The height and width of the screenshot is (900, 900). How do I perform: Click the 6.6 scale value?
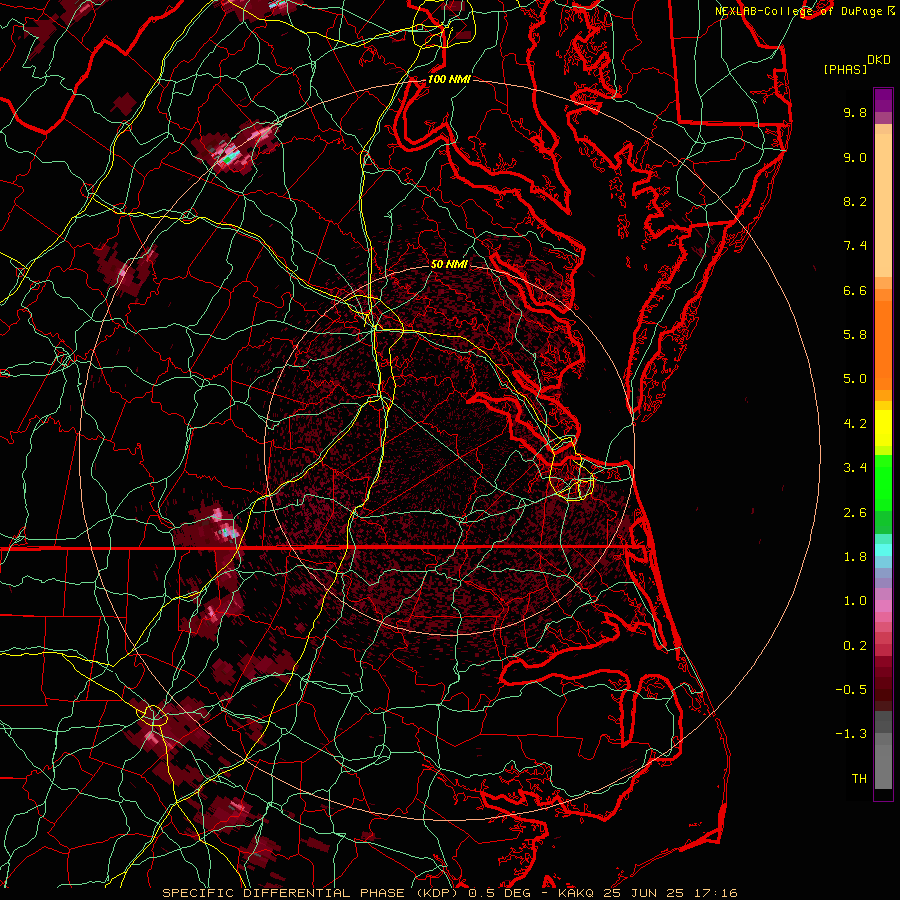pyautogui.click(x=855, y=290)
